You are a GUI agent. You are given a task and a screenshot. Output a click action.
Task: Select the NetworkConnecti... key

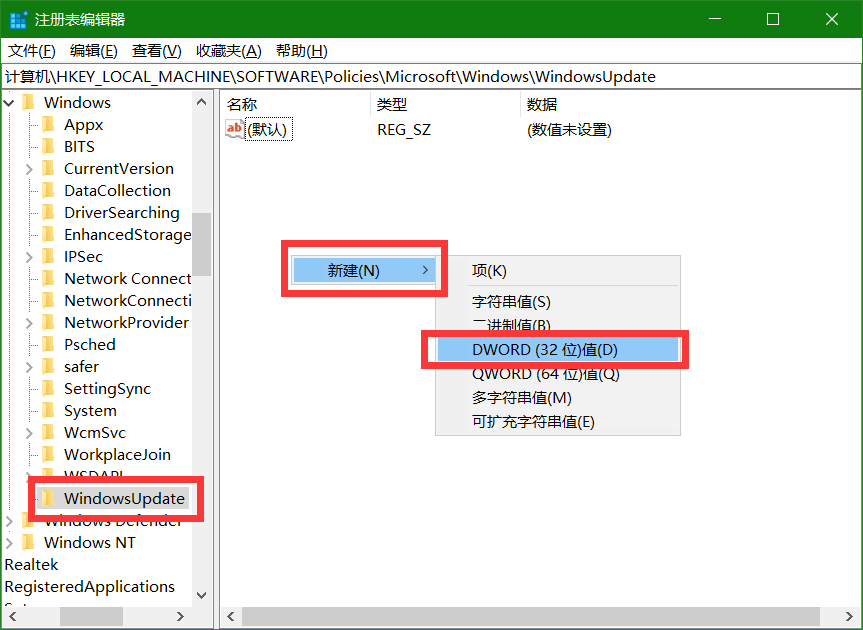pyautogui.click(x=128, y=300)
